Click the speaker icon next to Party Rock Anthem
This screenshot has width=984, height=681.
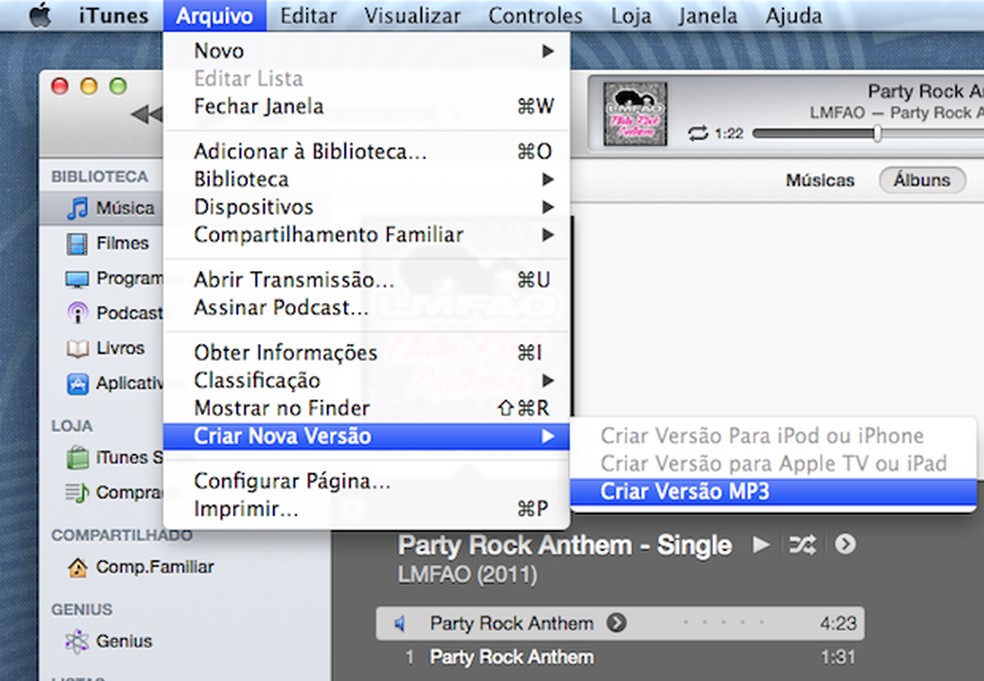click(x=400, y=623)
